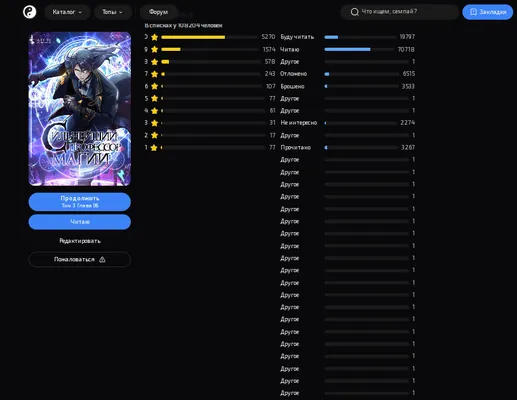
Task: Open the manga cover thumbnail
Action: tap(80, 109)
